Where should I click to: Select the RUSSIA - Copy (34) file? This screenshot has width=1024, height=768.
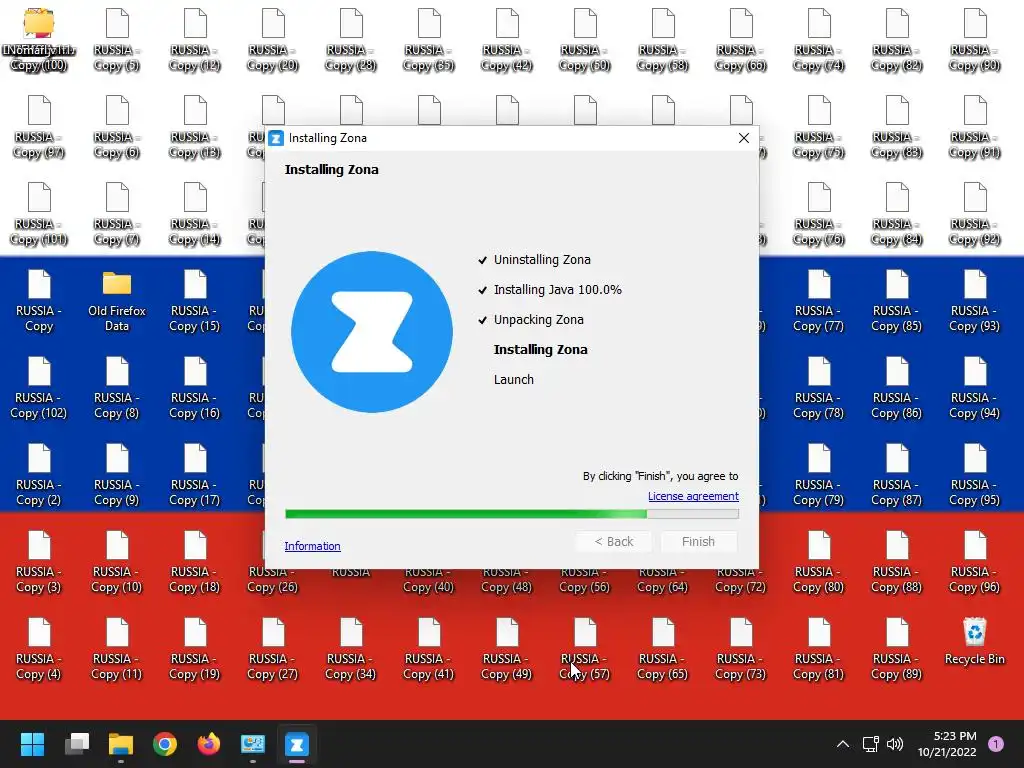(351, 648)
